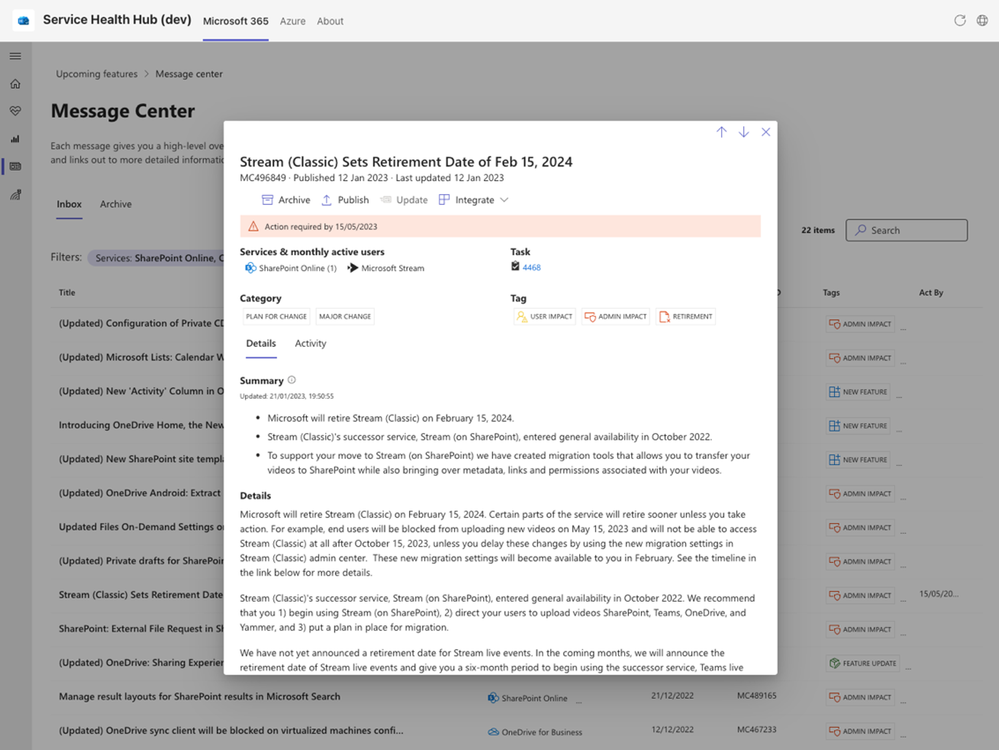
Task: Click FEATURE UPDATE tag in OneDrive Sharing row
Action: pyautogui.click(x=863, y=663)
